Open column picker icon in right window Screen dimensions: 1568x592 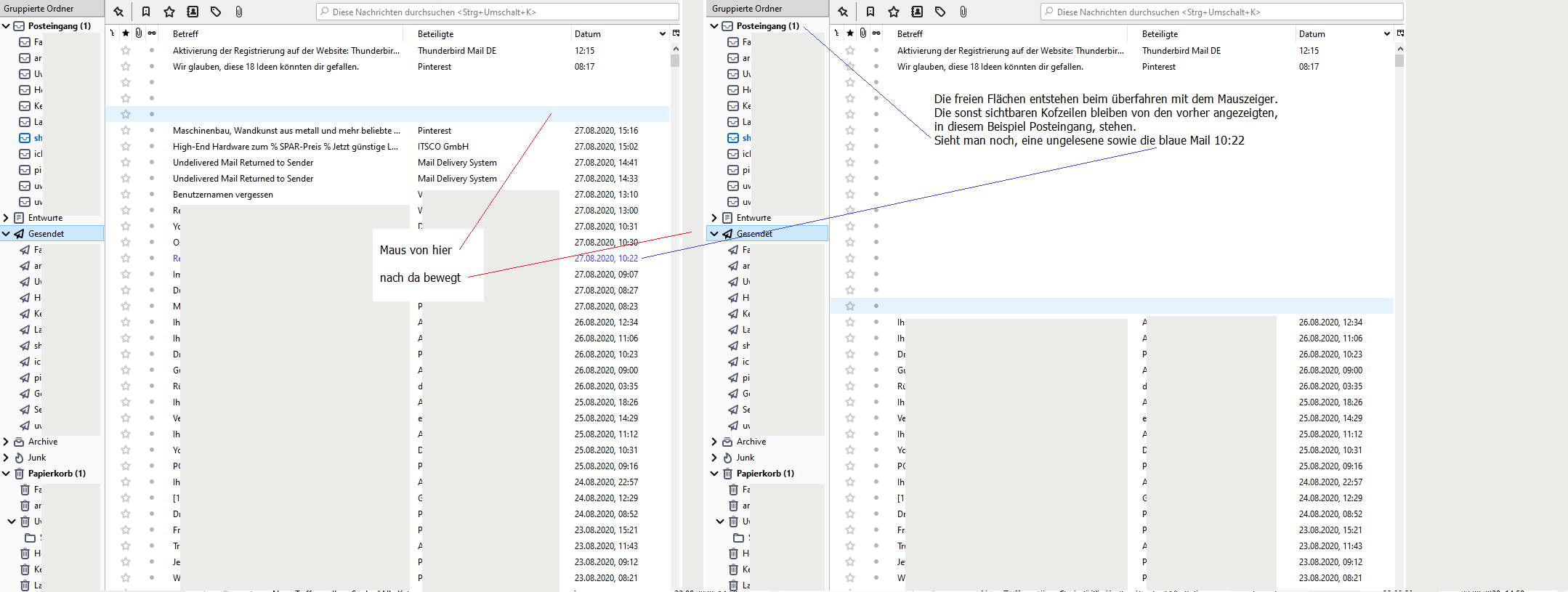point(1400,33)
